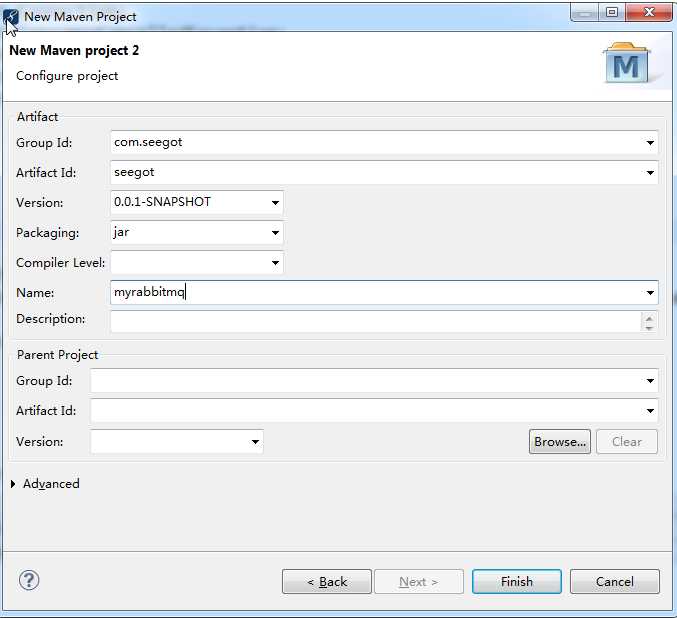Click the 'New Maven project 2' heading

point(74,51)
